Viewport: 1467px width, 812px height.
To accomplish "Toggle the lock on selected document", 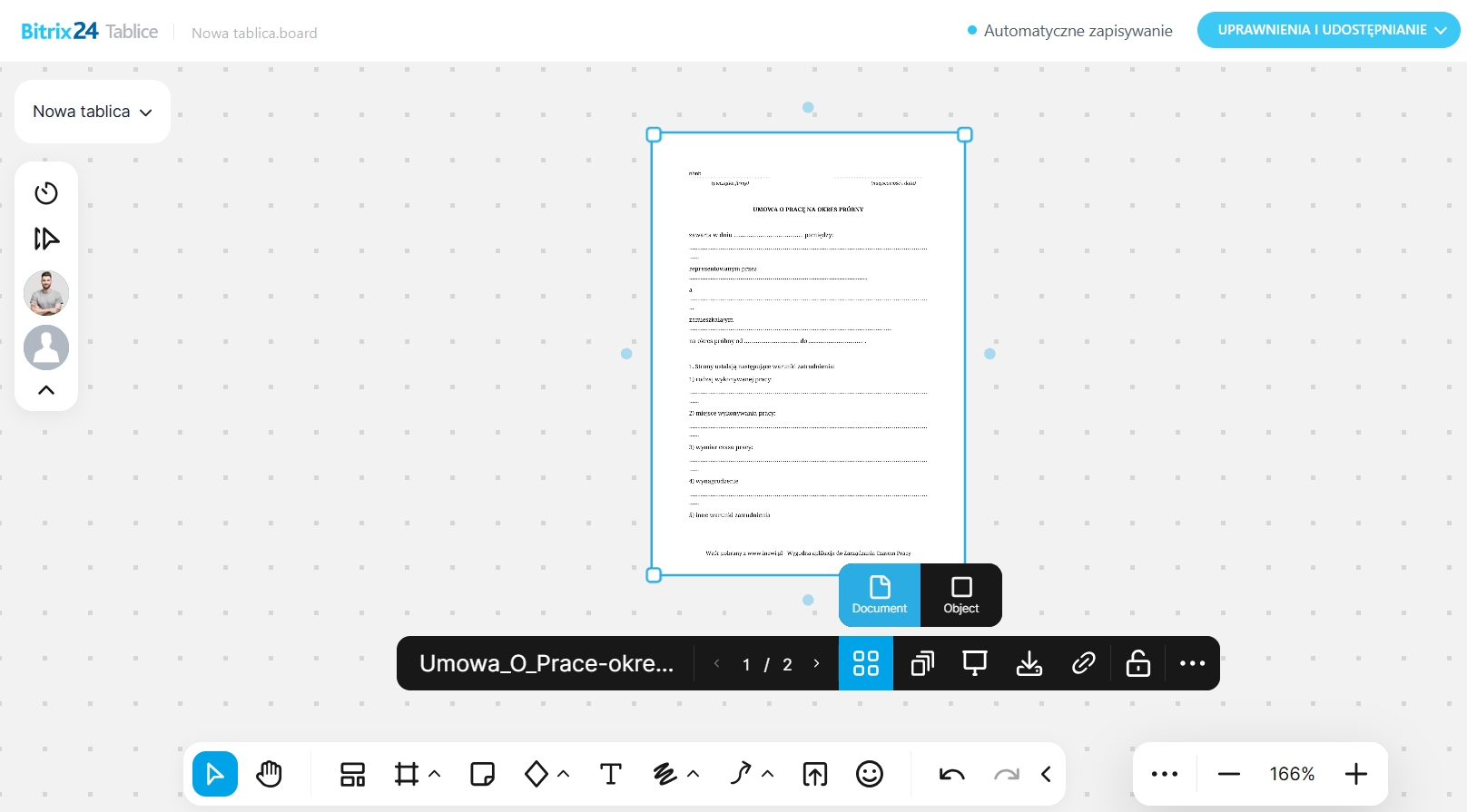I will coord(1137,664).
